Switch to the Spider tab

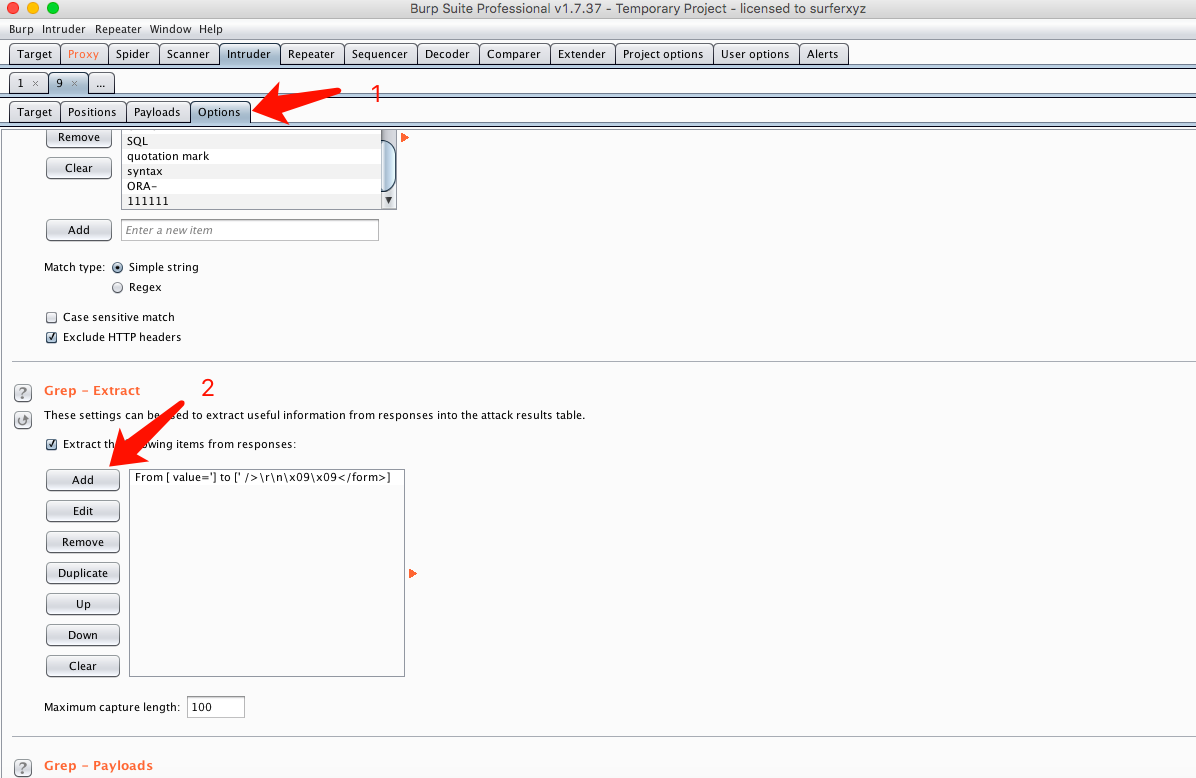(x=133, y=54)
